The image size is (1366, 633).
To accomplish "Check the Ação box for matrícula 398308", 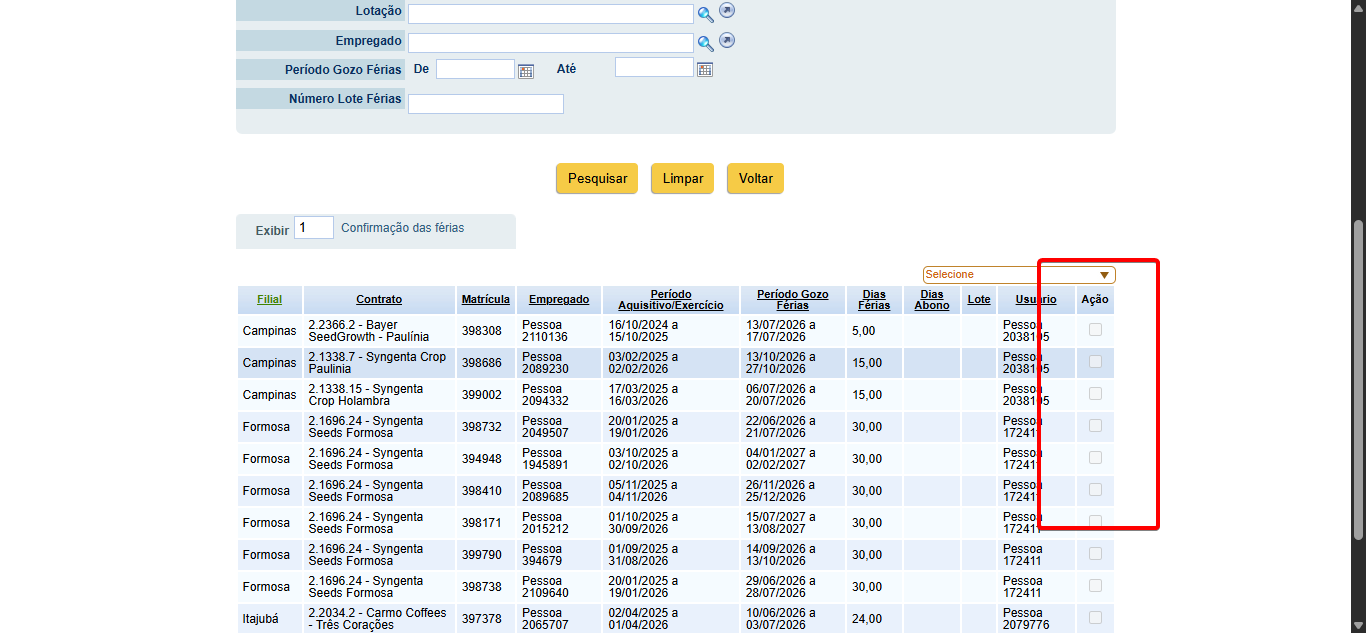I will tap(1095, 330).
